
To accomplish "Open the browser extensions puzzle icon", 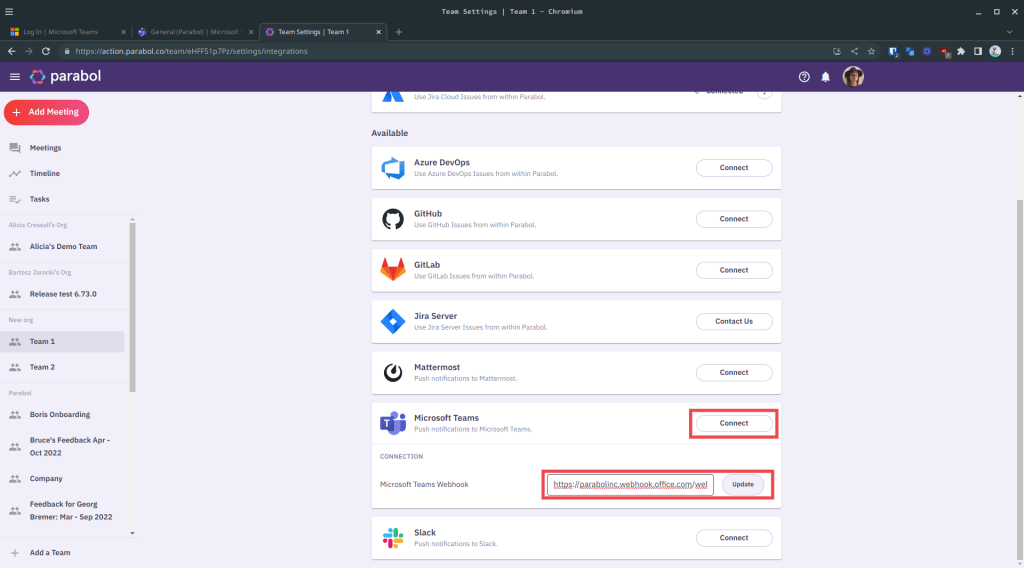I will (961, 51).
